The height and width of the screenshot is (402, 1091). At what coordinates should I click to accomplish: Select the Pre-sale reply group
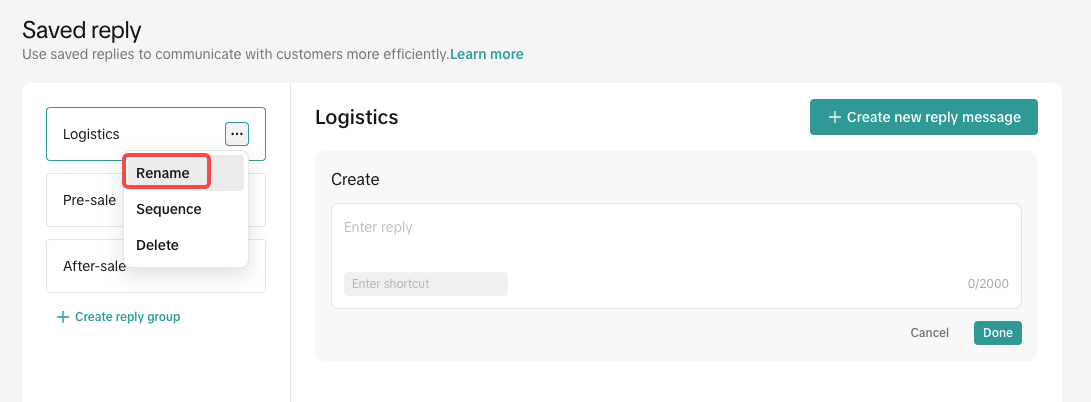88,200
